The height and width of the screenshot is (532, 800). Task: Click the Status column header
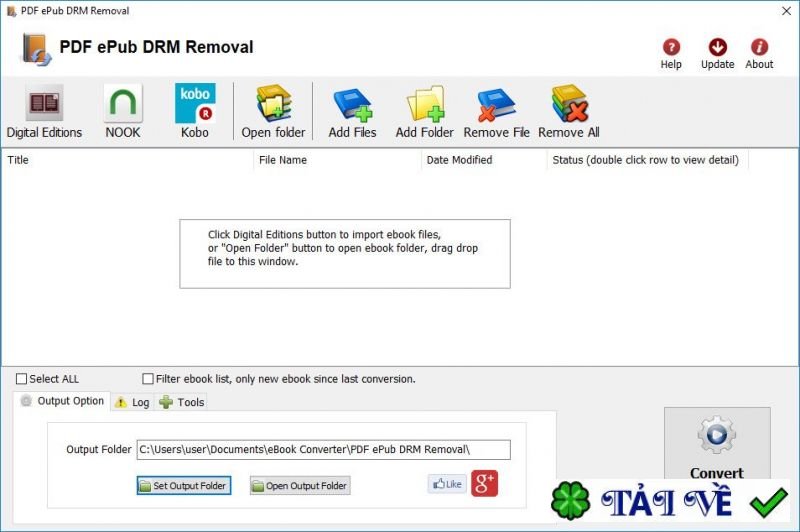pyautogui.click(x=647, y=160)
